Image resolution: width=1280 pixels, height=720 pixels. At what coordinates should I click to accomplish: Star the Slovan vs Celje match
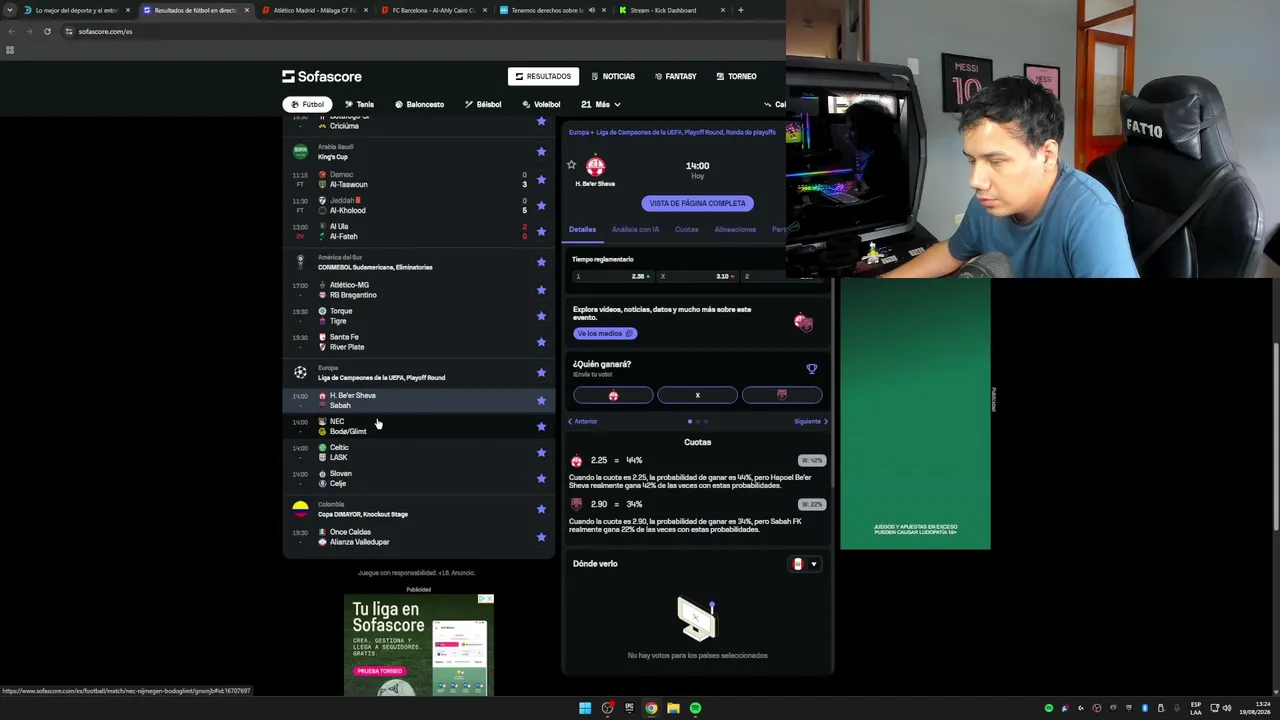[541, 478]
